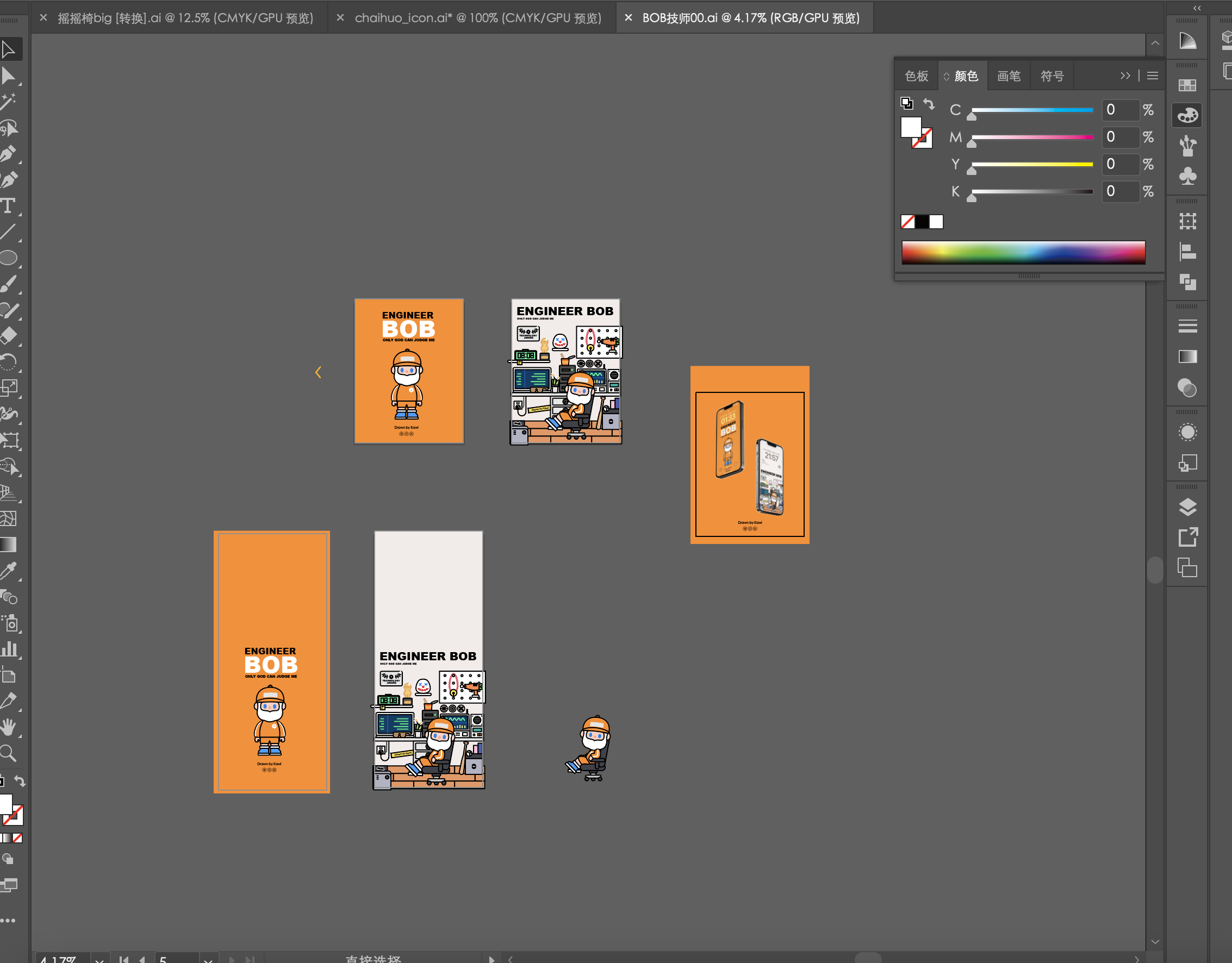Collapse Color panel with double chevron
Screen dimensions: 1232x963
1125,76
